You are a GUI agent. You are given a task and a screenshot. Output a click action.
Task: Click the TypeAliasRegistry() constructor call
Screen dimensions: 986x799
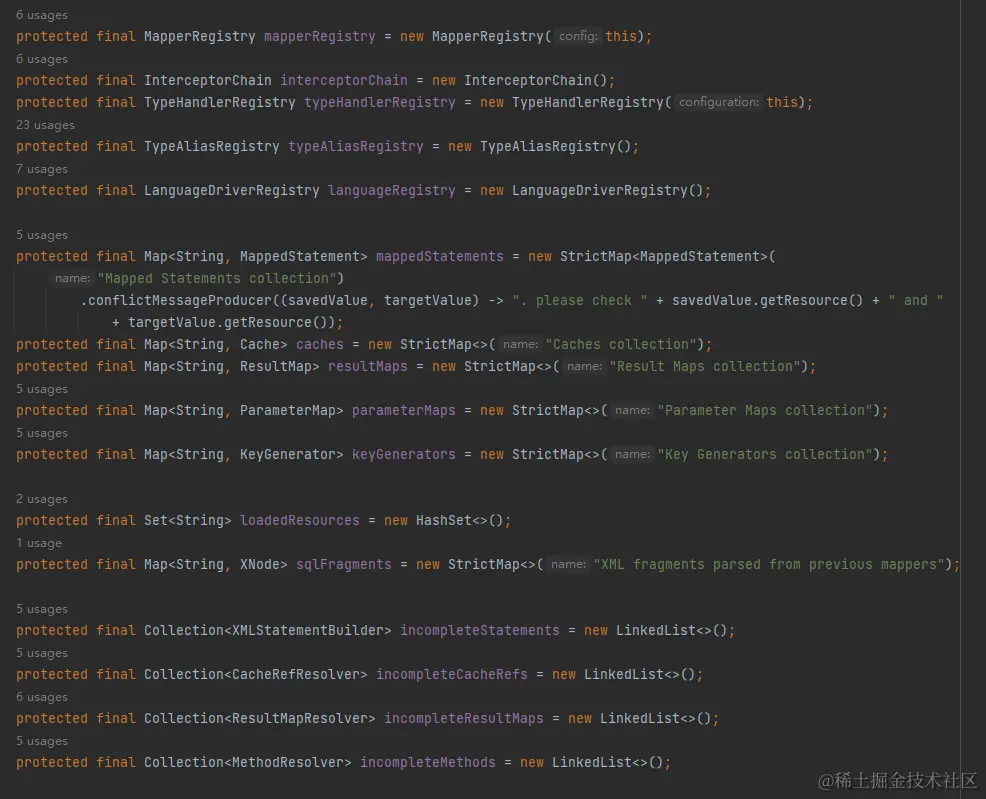[x=555, y=146]
